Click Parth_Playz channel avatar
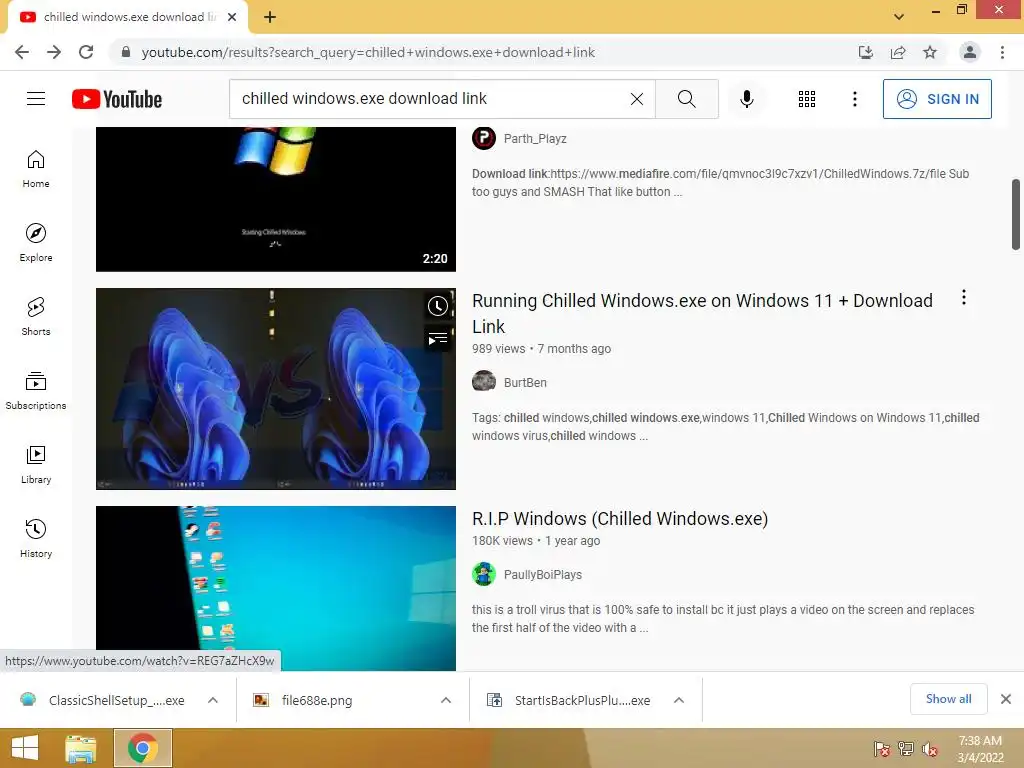Screen dimensions: 1024x768 484,138
